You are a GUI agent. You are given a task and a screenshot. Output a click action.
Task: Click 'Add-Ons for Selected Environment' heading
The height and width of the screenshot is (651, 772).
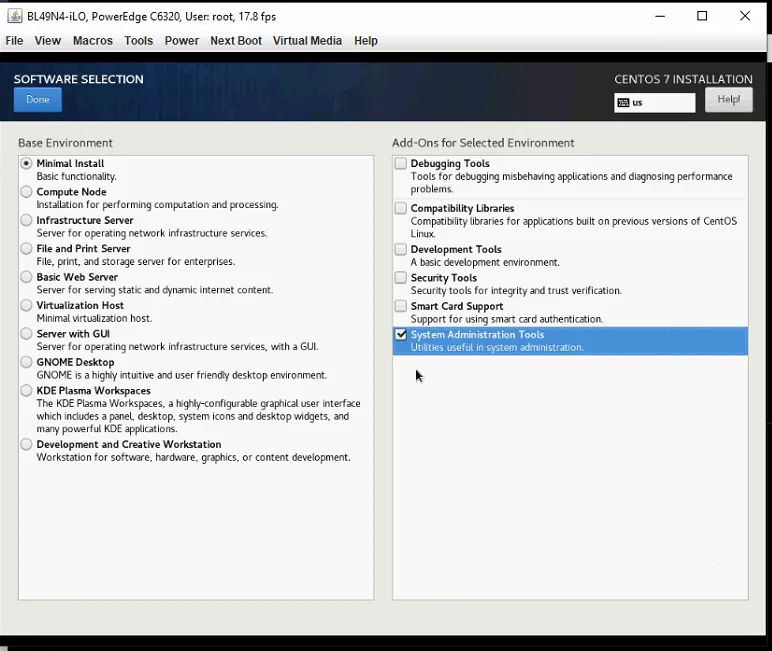483,143
